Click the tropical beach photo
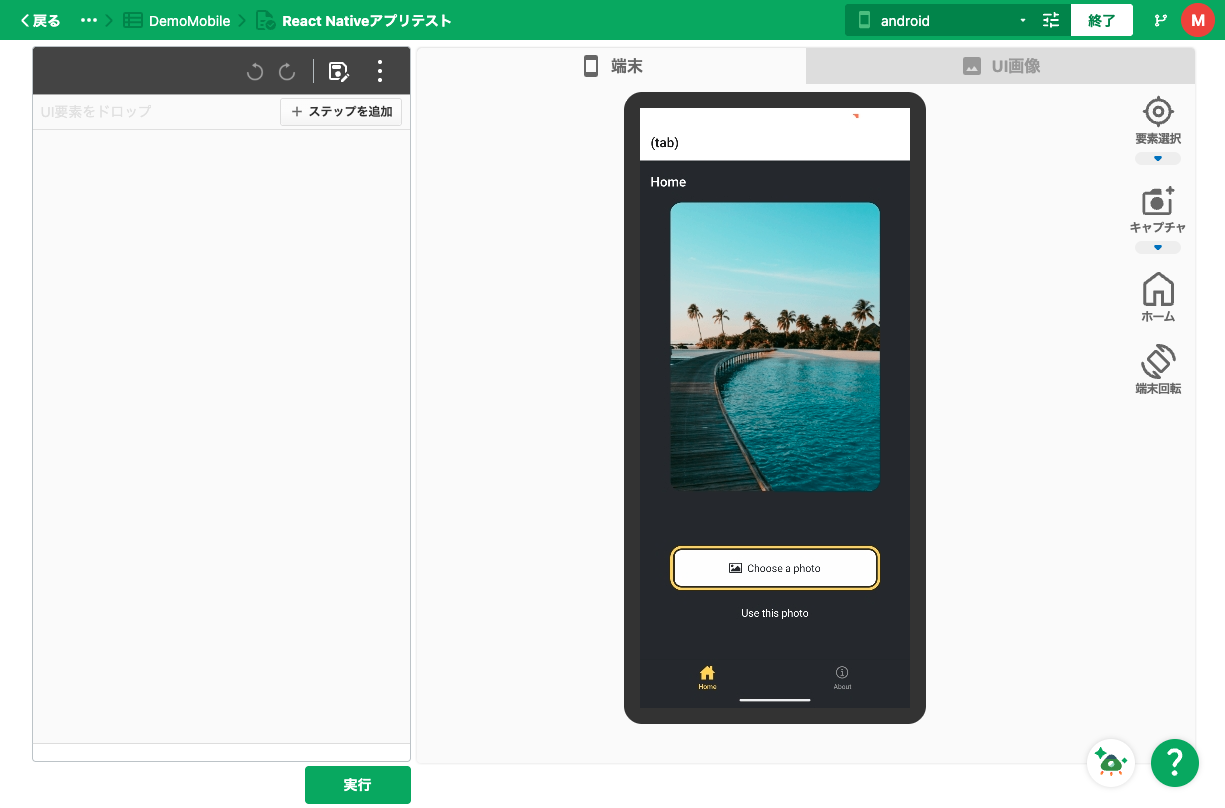Image resolution: width=1225 pixels, height=808 pixels. pyautogui.click(x=775, y=347)
